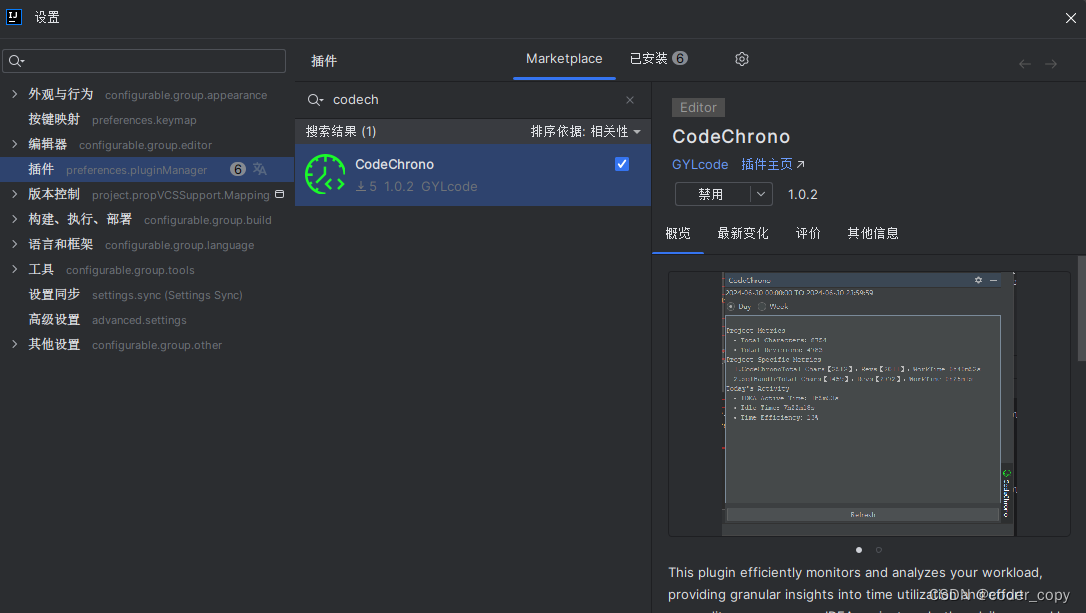Screen dimensions: 1086x613
Task: Expand the 构建、执行、部署 group
Action: [15, 220]
